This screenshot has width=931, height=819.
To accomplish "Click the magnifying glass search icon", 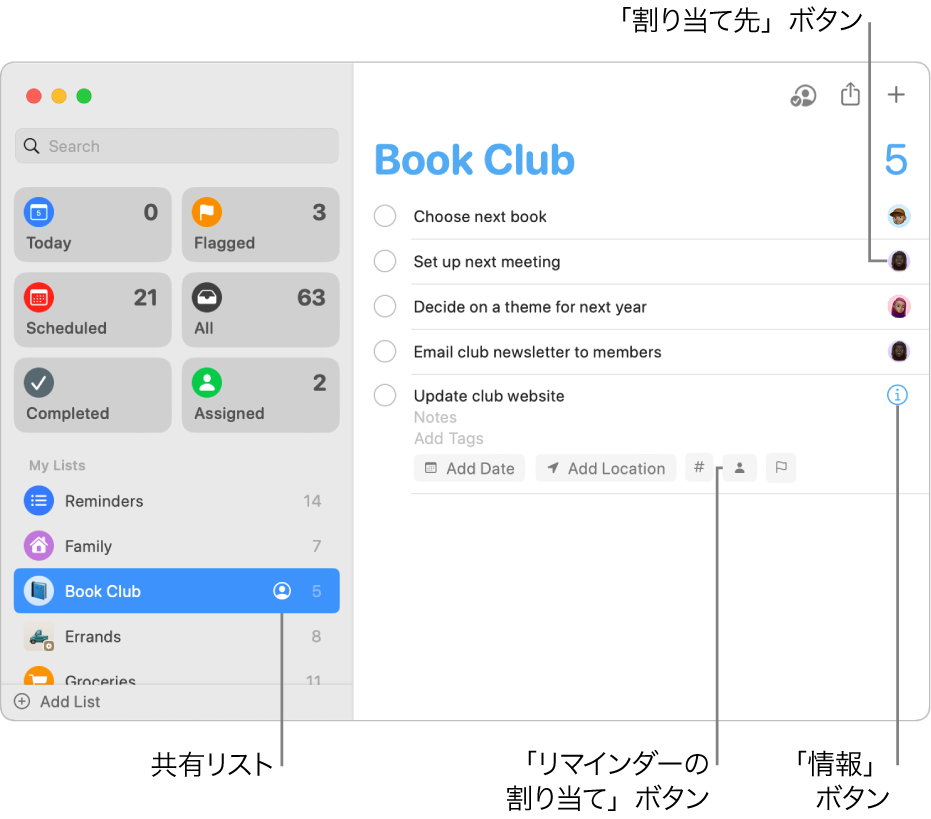I will (x=31, y=146).
